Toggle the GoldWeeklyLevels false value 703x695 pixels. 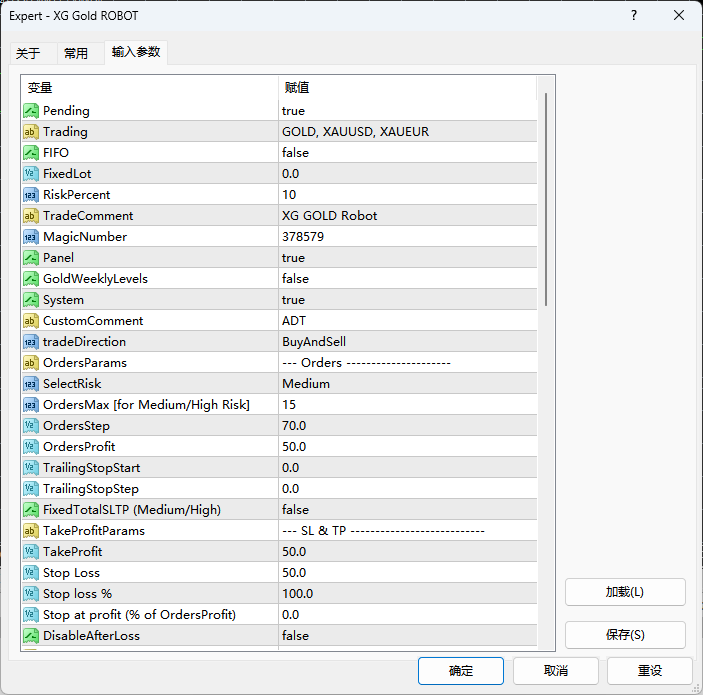click(407, 279)
